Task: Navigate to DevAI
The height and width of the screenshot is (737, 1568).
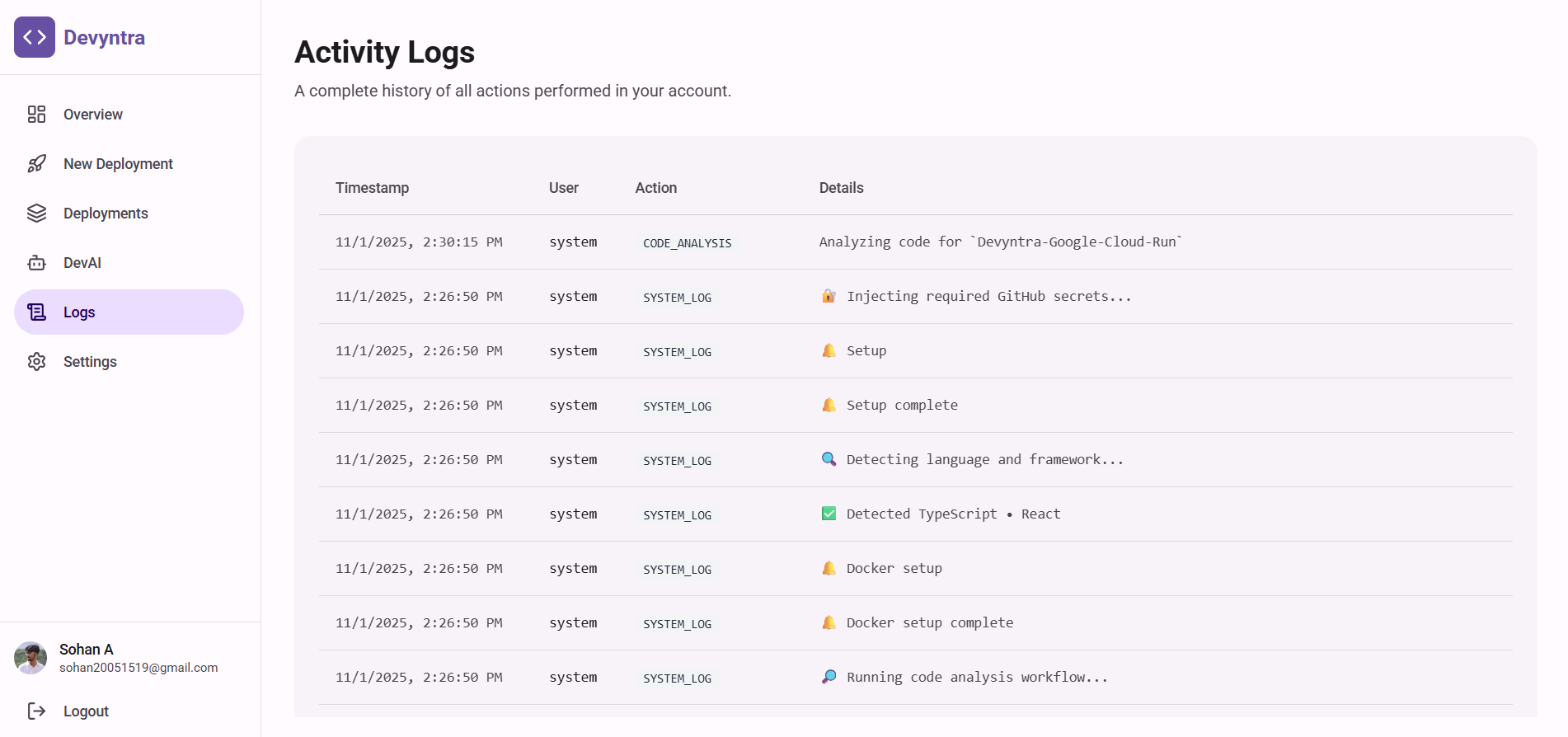Action: click(82, 263)
